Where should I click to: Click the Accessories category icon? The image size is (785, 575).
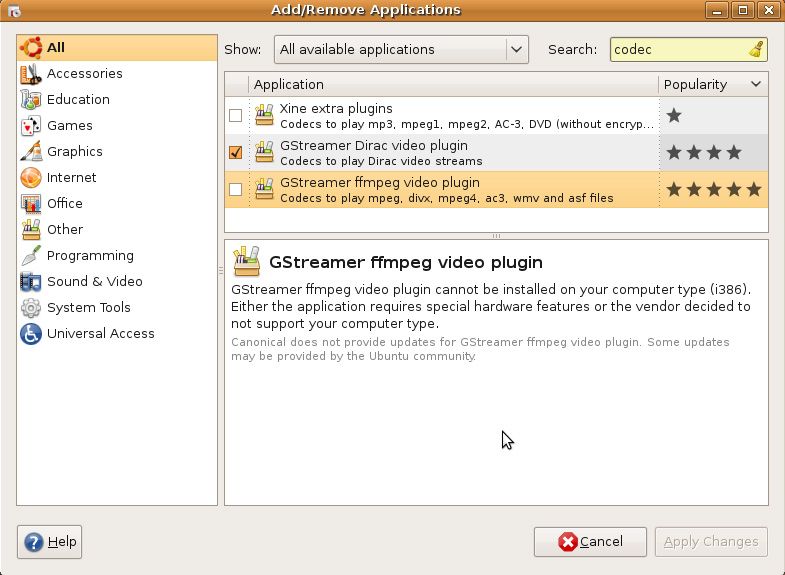(x=31, y=74)
